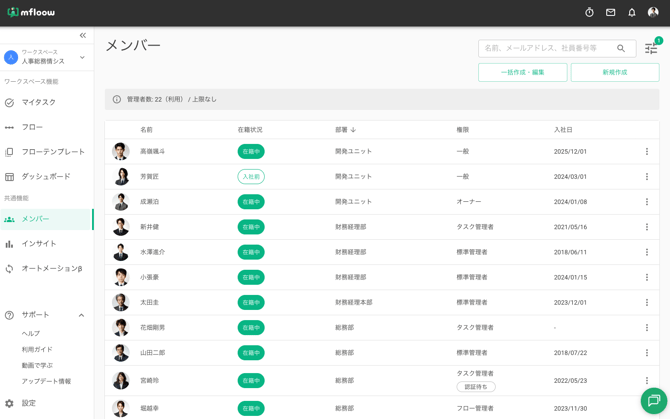Screen dimensions: 670x419
Task: Click 入社前 status badge of 芳賀匠
Action: [x=251, y=176]
